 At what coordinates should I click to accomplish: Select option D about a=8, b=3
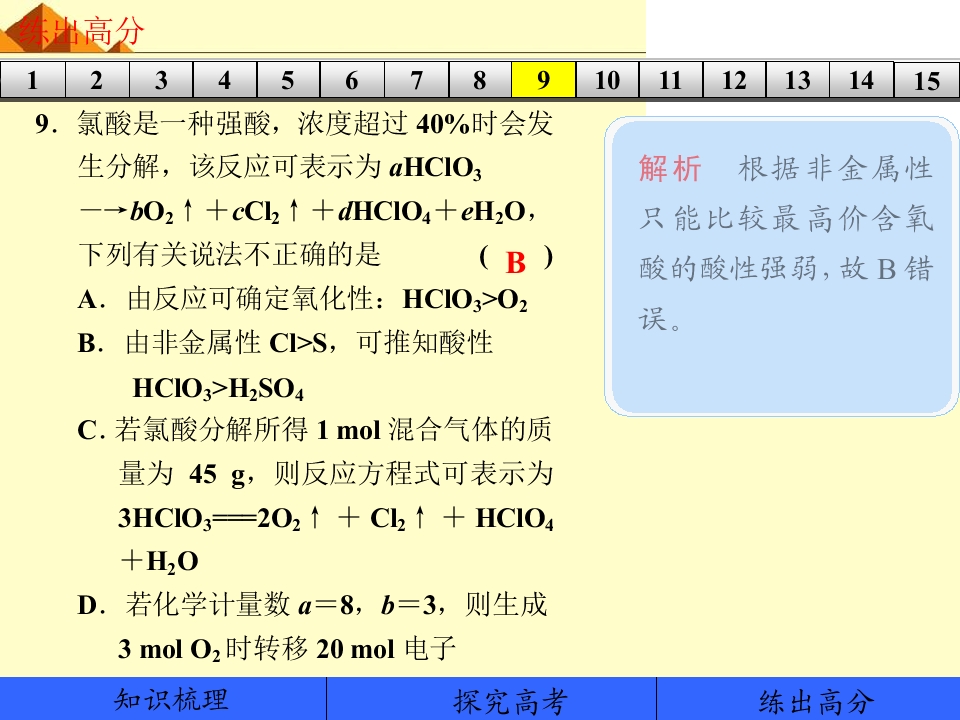[x=312, y=626]
